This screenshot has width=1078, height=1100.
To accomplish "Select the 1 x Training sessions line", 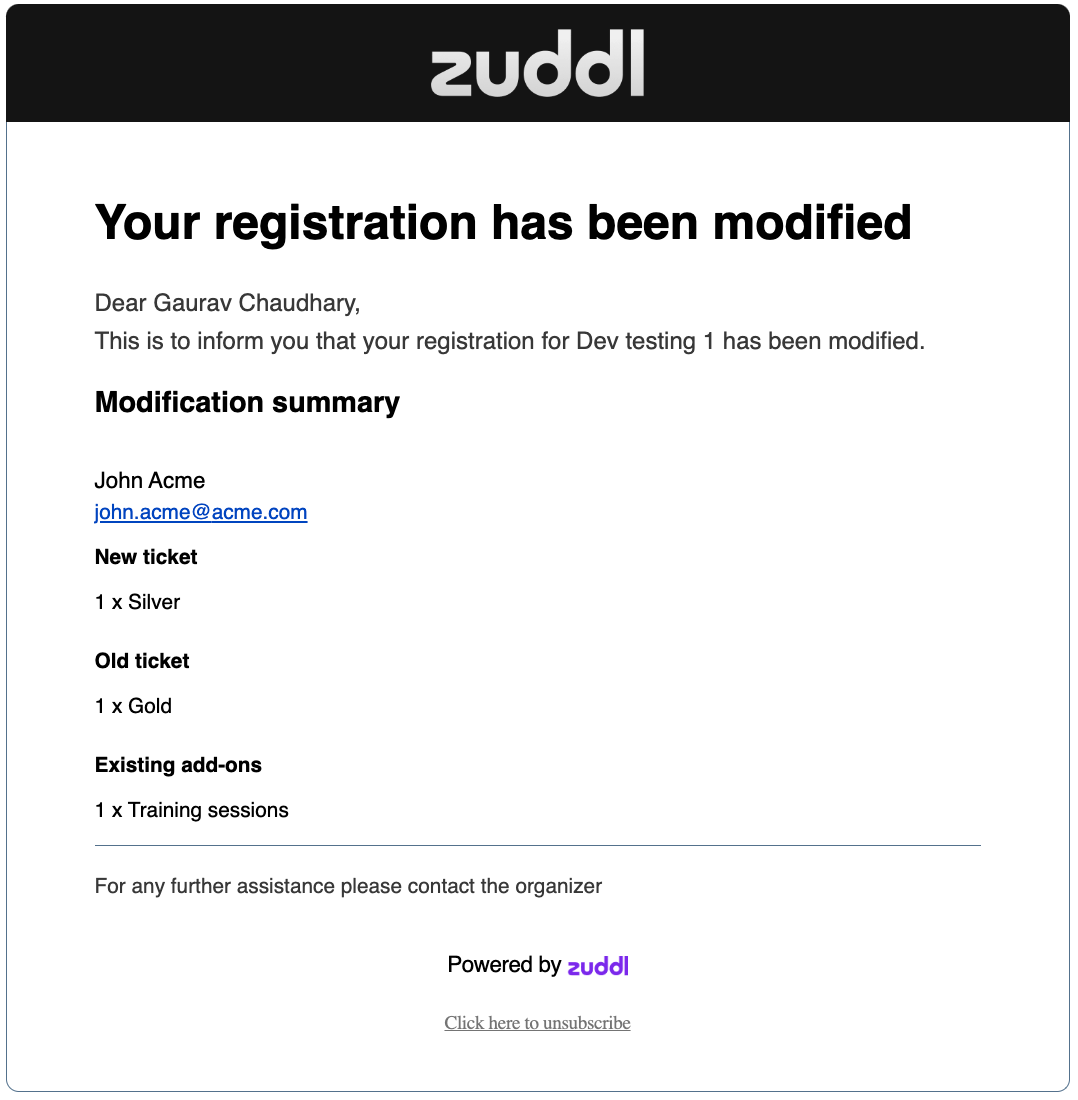I will [192, 810].
